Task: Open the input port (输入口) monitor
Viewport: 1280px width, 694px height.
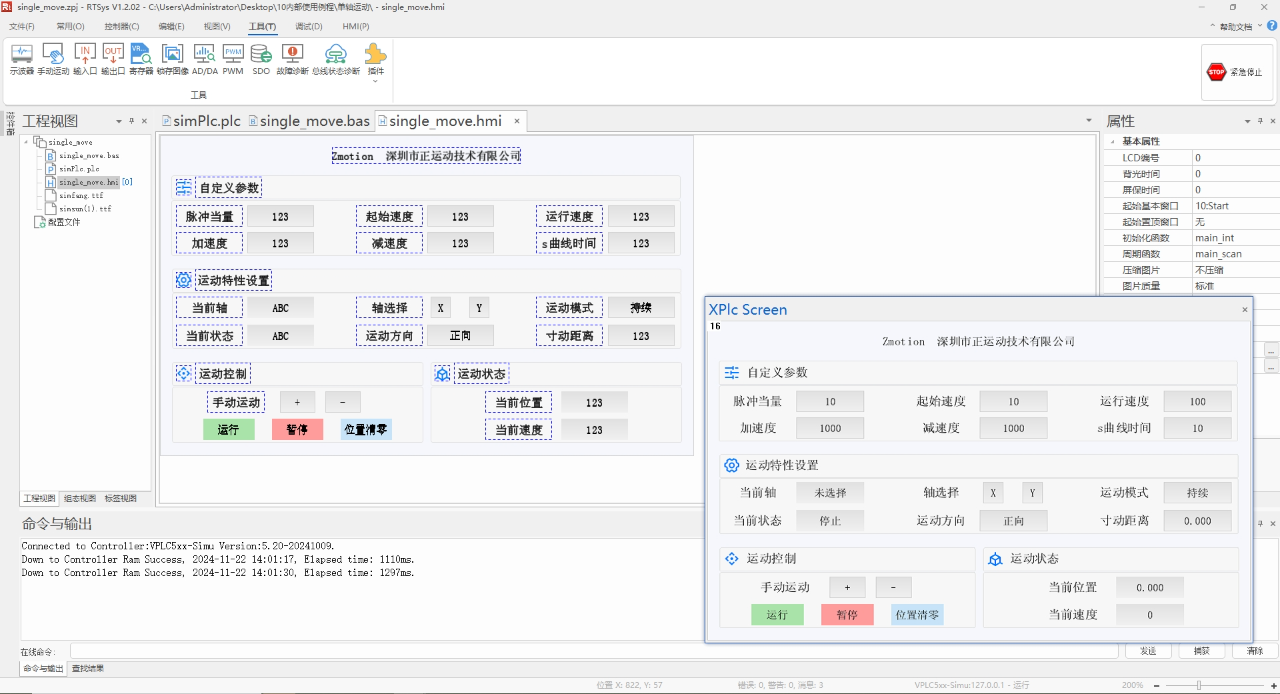Action: pyautogui.click(x=85, y=59)
